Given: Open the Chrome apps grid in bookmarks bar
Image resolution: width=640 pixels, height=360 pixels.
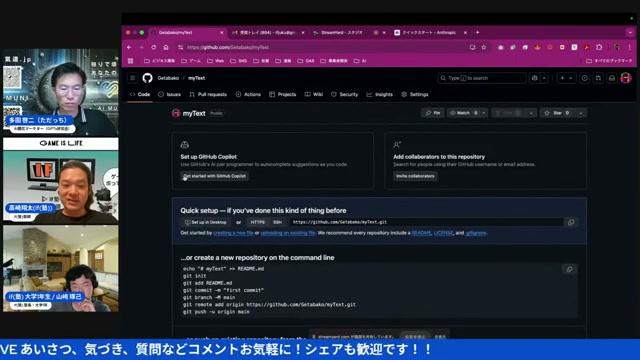Looking at the screenshot, I should click(x=131, y=61).
